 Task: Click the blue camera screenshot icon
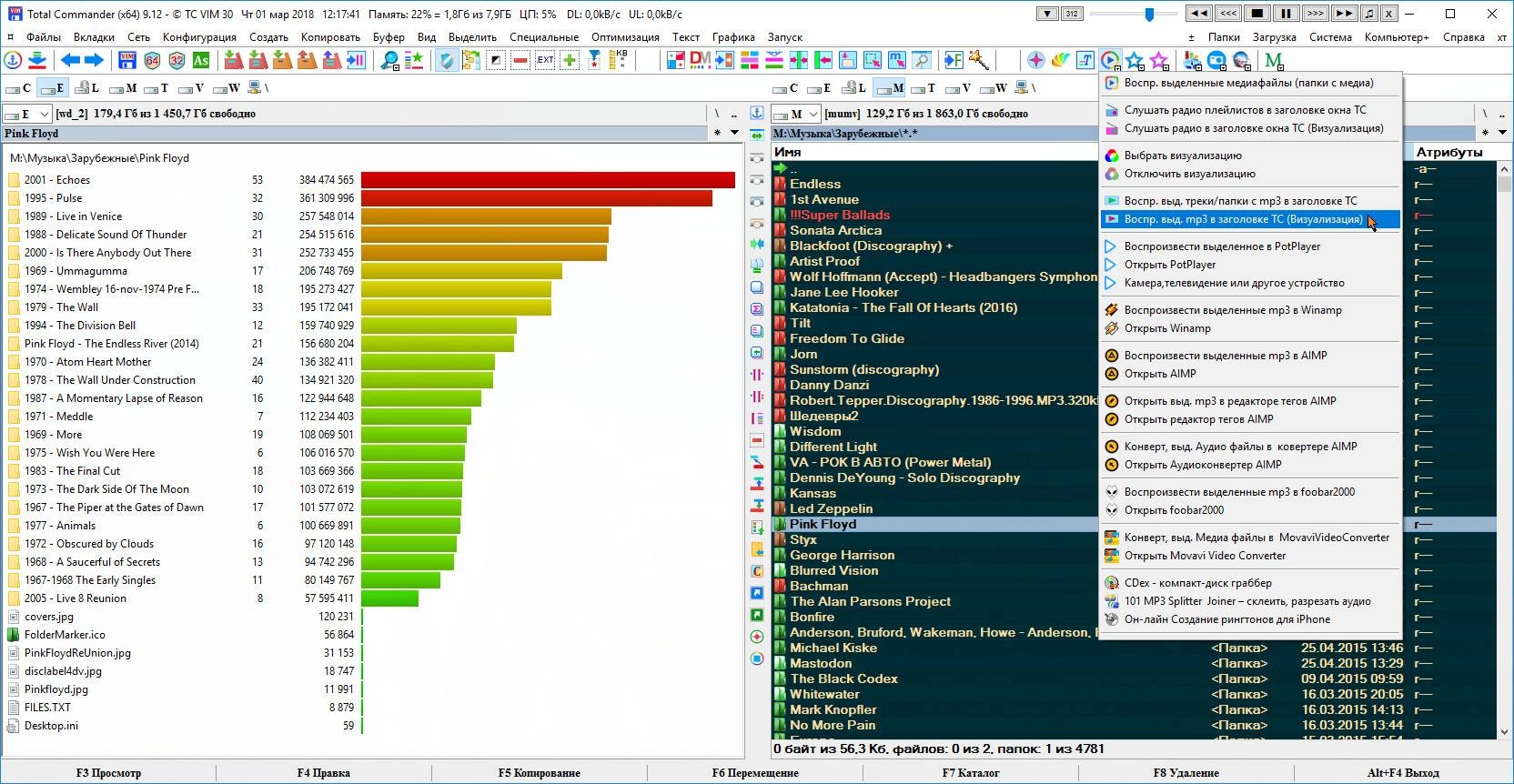tap(1216, 61)
